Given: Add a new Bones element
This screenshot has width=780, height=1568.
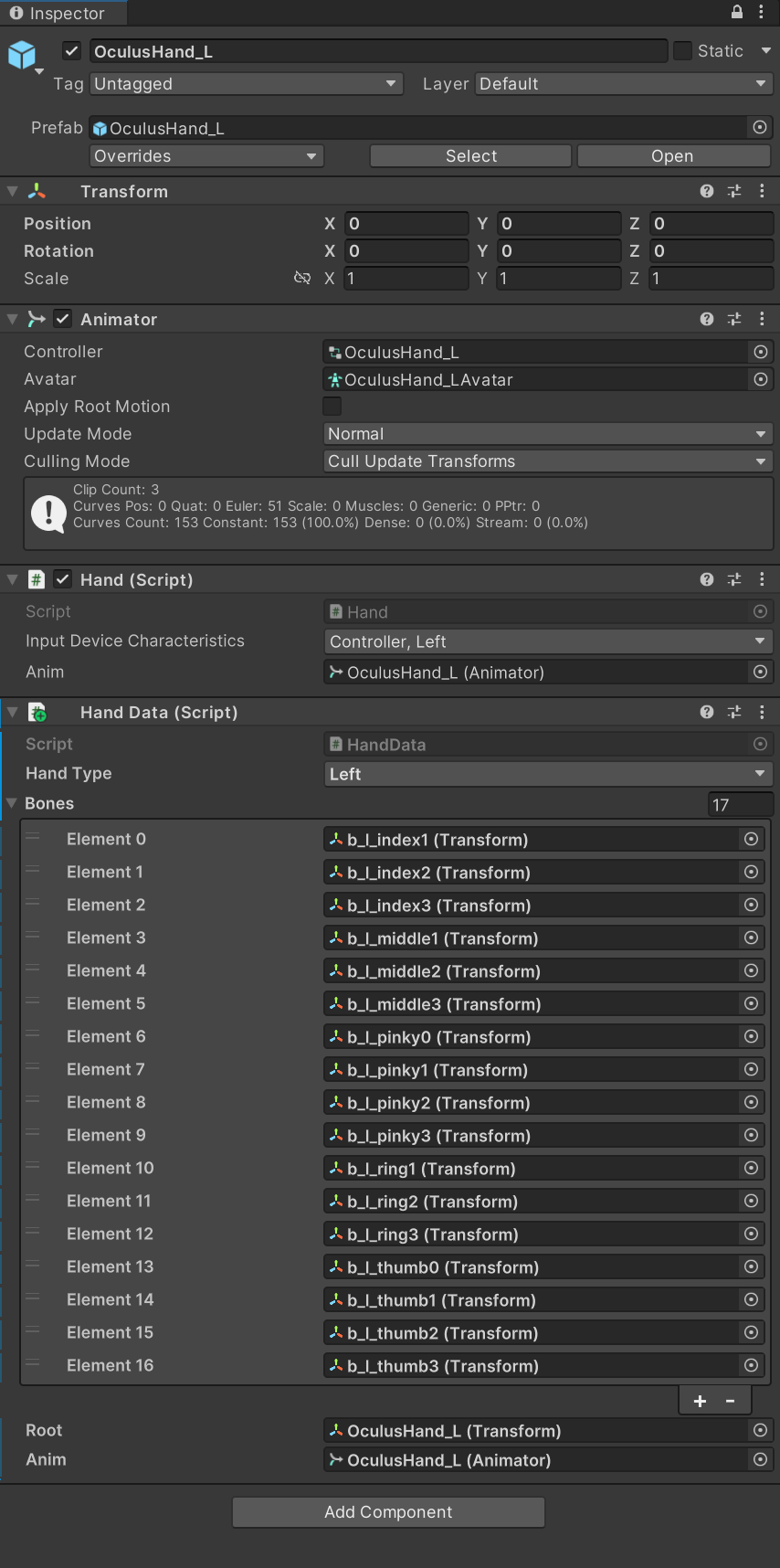Looking at the screenshot, I should click(700, 1401).
